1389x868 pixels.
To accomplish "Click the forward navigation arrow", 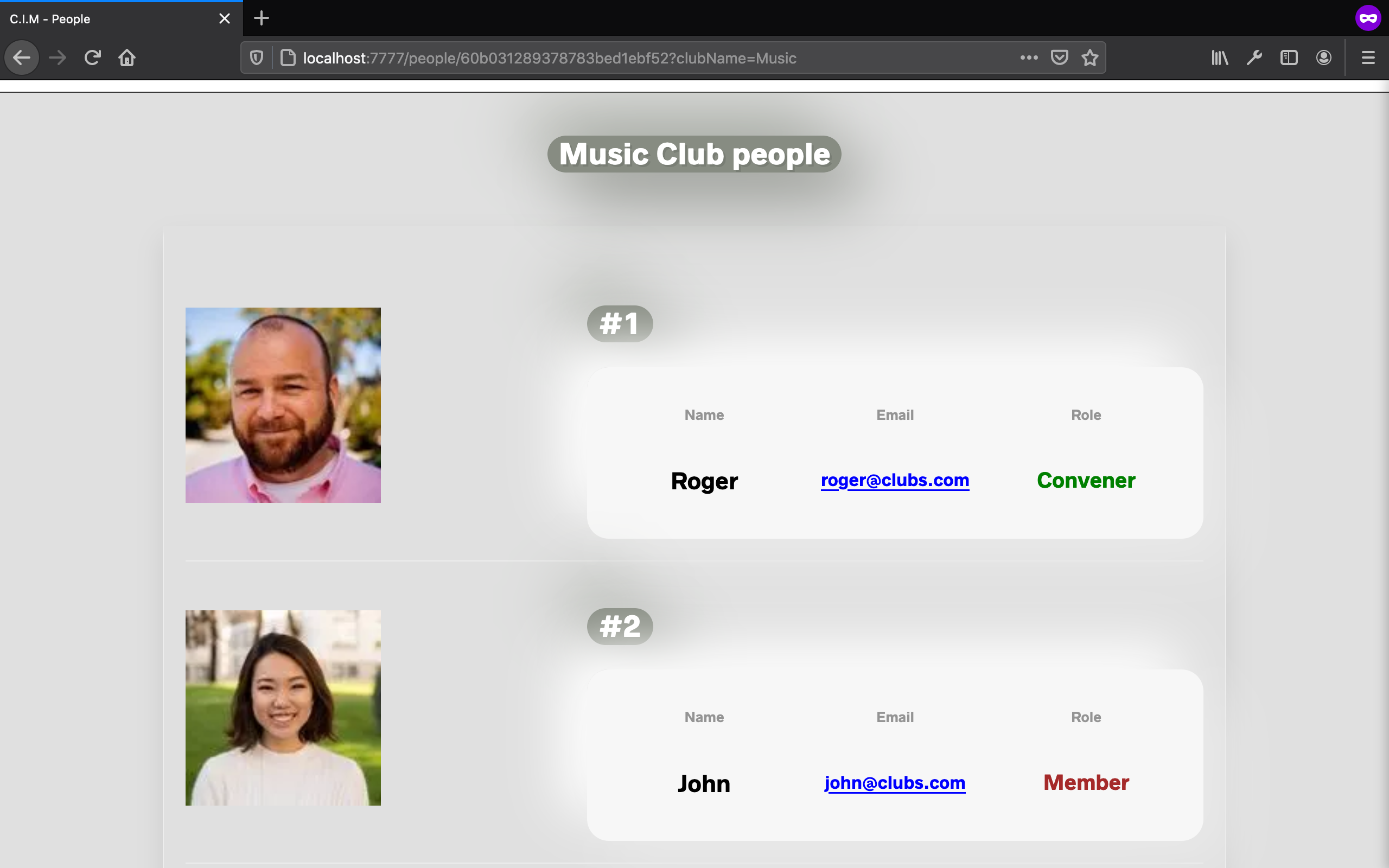I will (58, 58).
